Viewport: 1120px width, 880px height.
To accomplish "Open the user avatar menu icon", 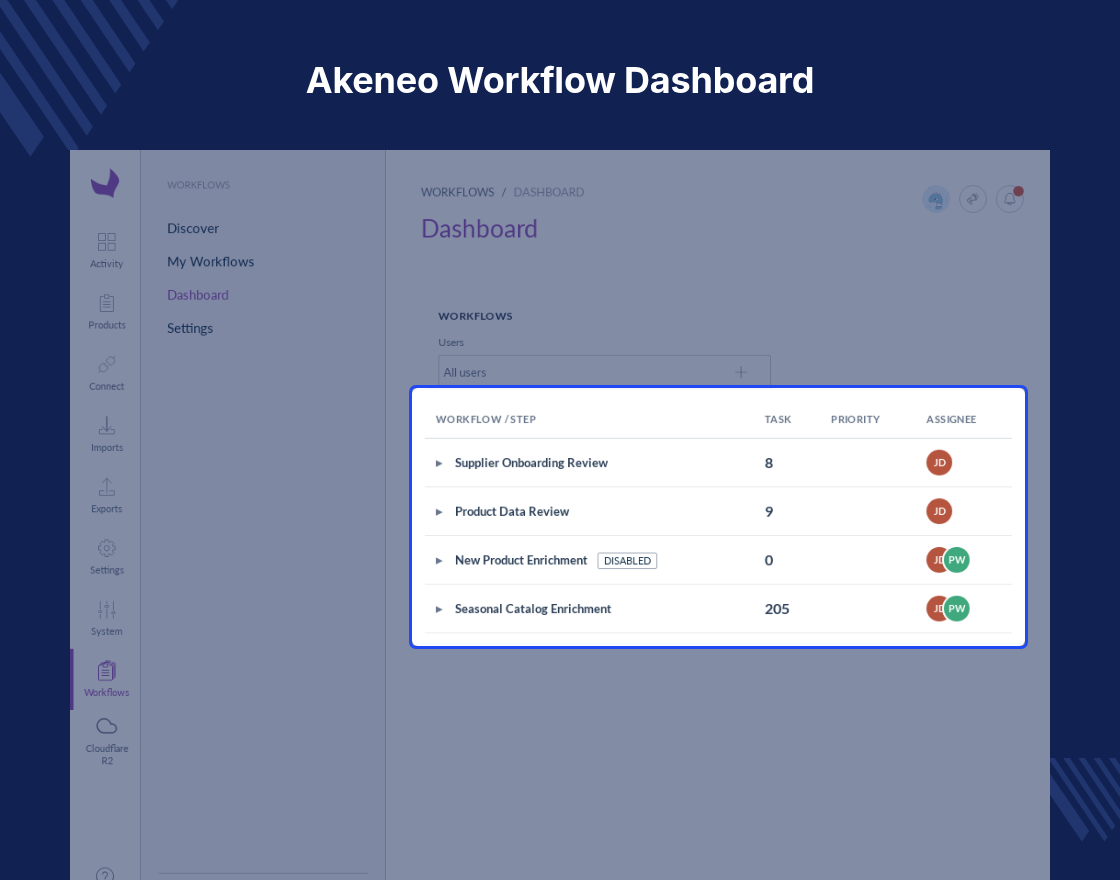I will click(936, 199).
